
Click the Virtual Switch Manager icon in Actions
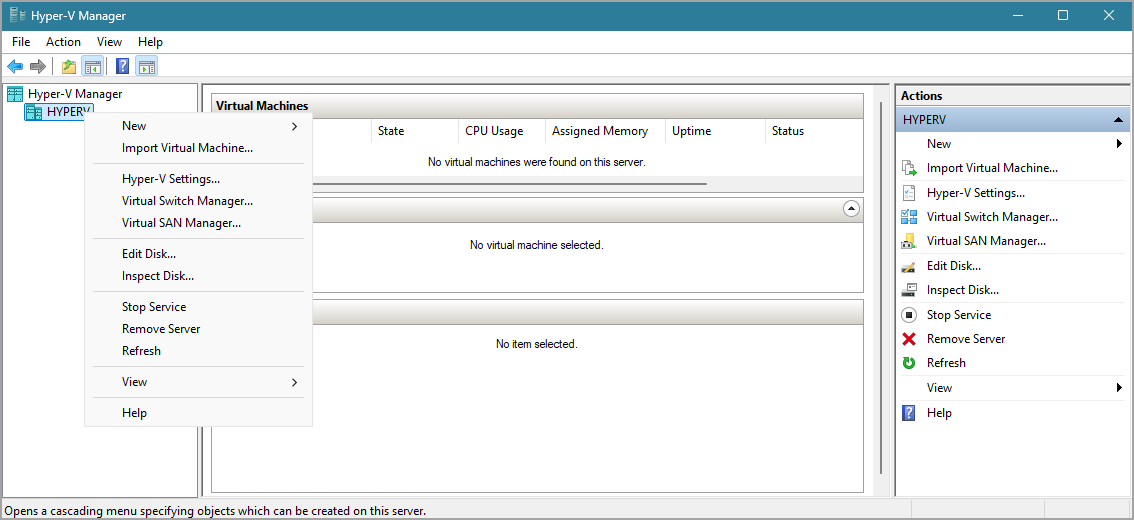[x=909, y=217]
